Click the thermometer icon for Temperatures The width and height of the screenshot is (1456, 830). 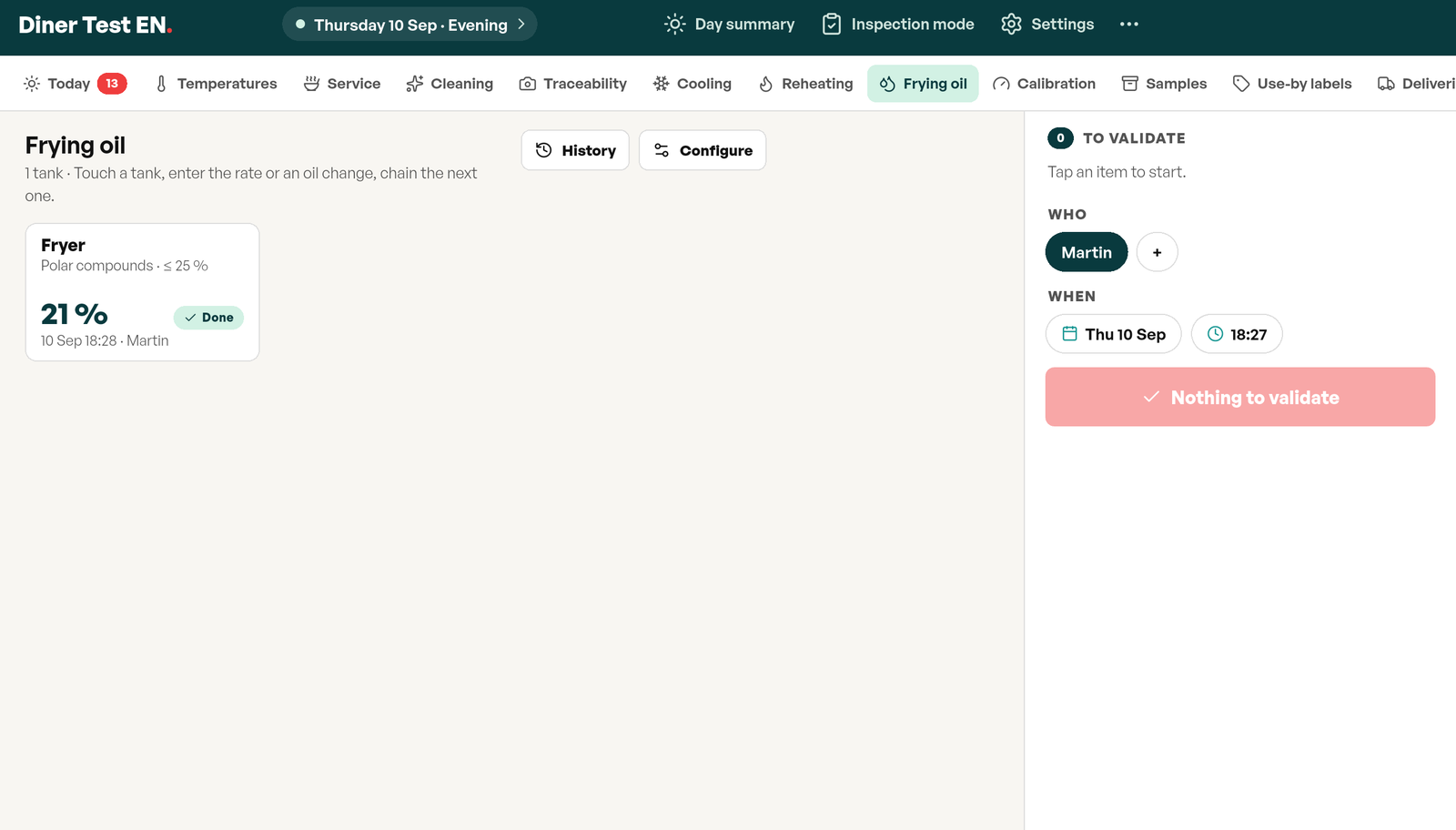pos(161,84)
